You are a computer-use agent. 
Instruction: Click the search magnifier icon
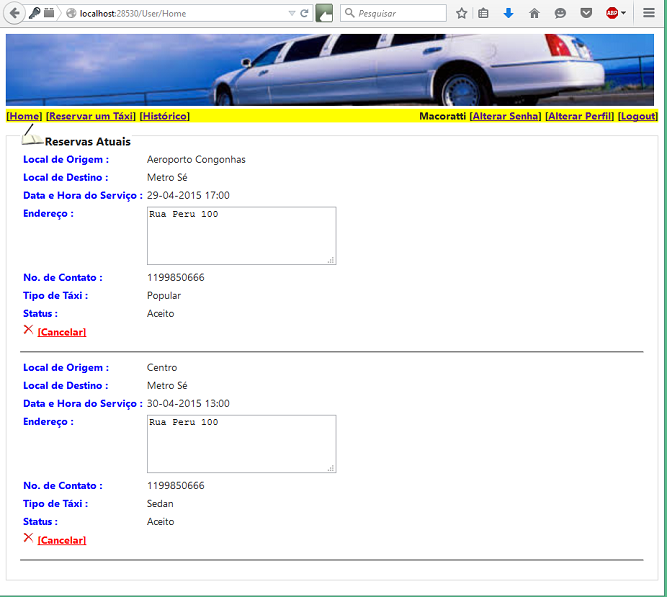pyautogui.click(x=350, y=13)
